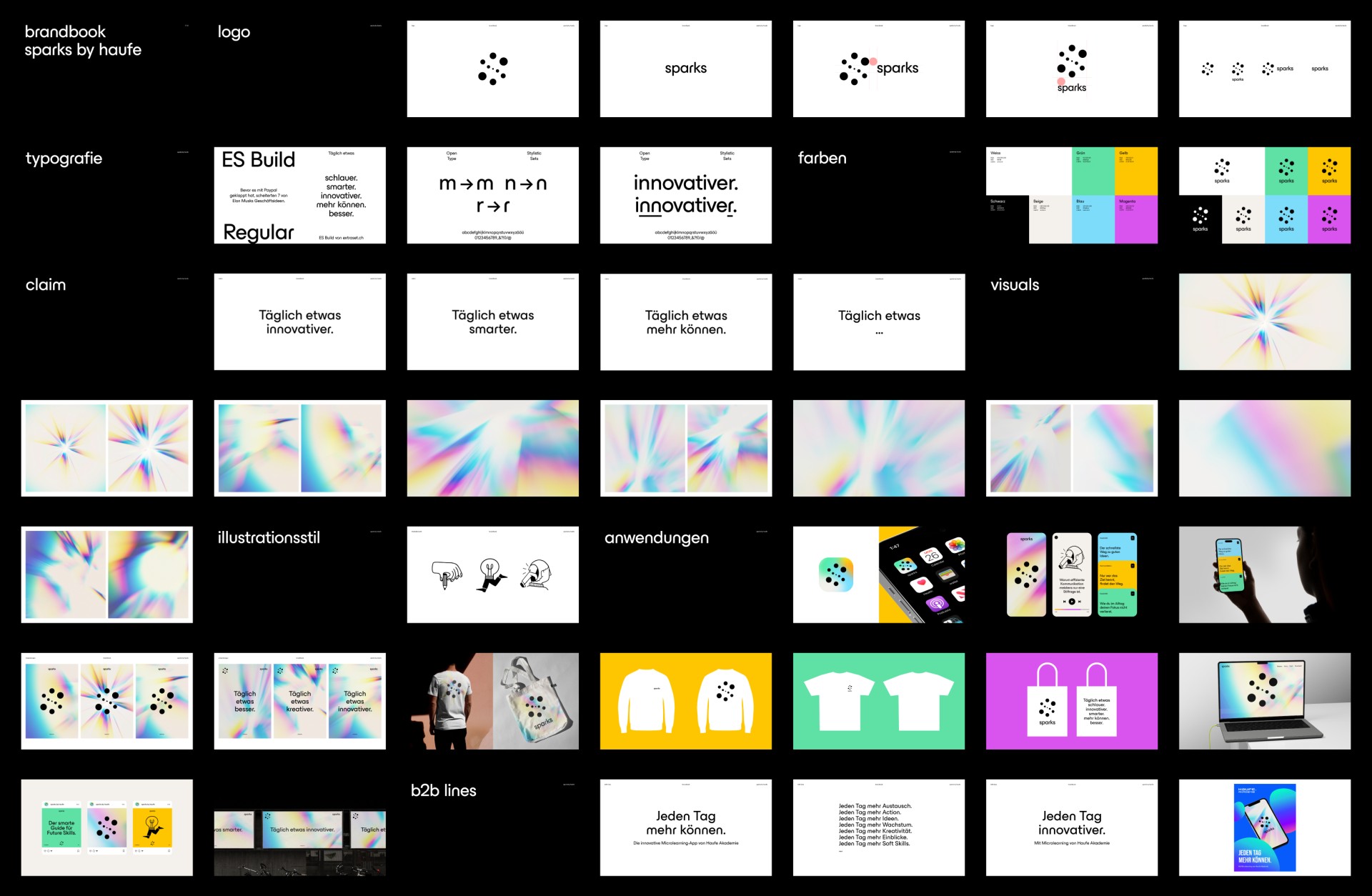Open the slide with three line illustrations
Viewport: 1372px width, 896px height.
pyautogui.click(x=493, y=574)
